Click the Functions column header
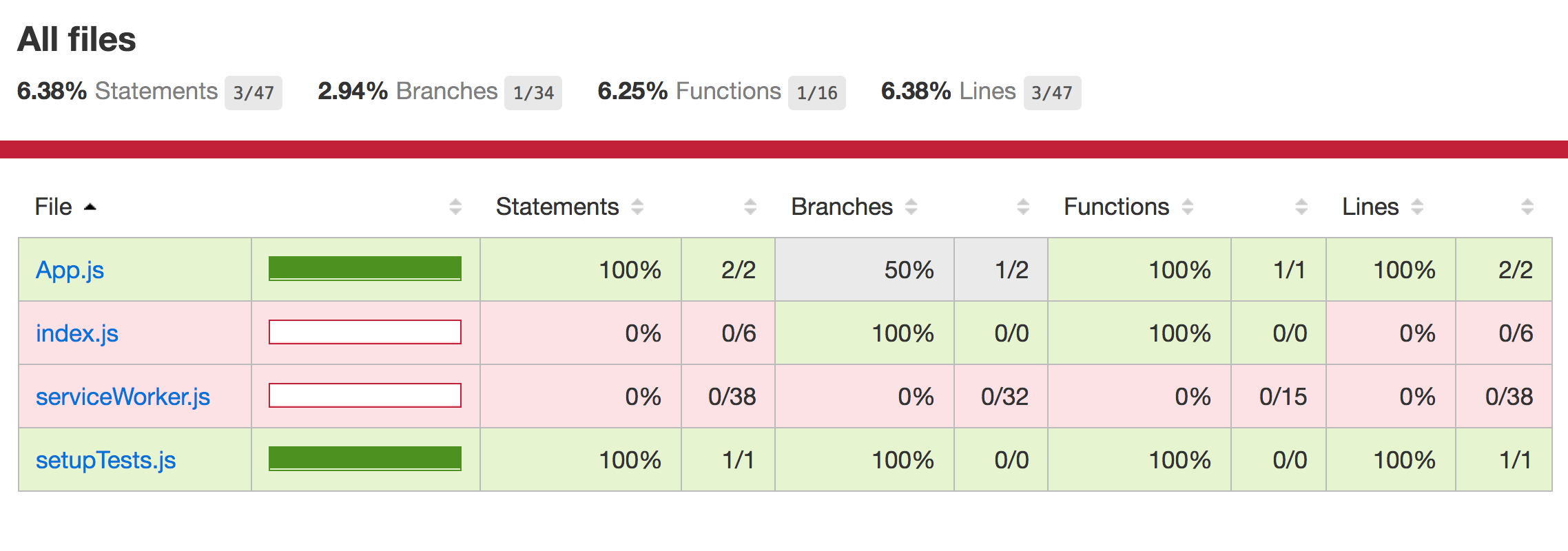 coord(1116,207)
